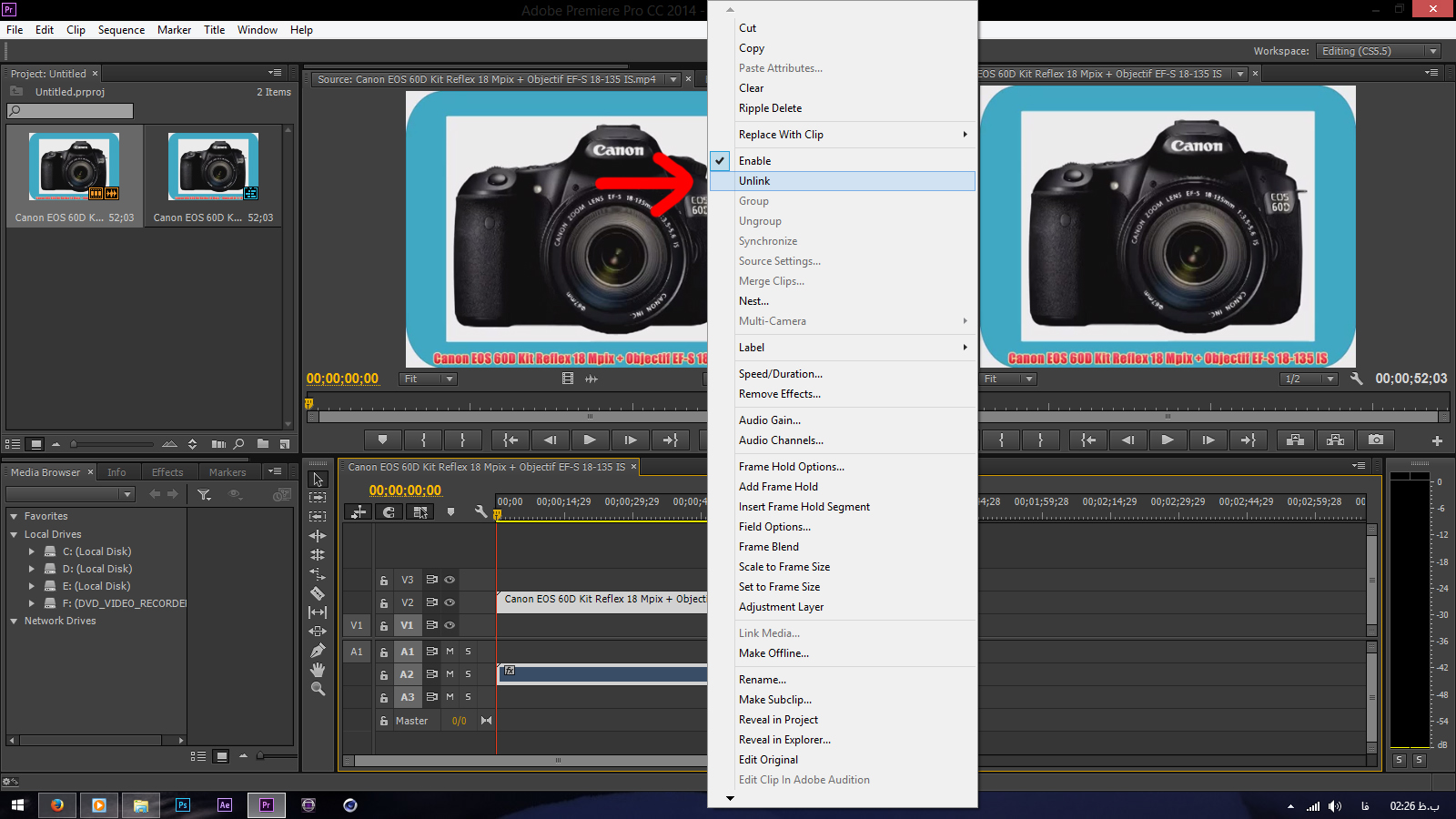Play the Program monitor

1168,440
